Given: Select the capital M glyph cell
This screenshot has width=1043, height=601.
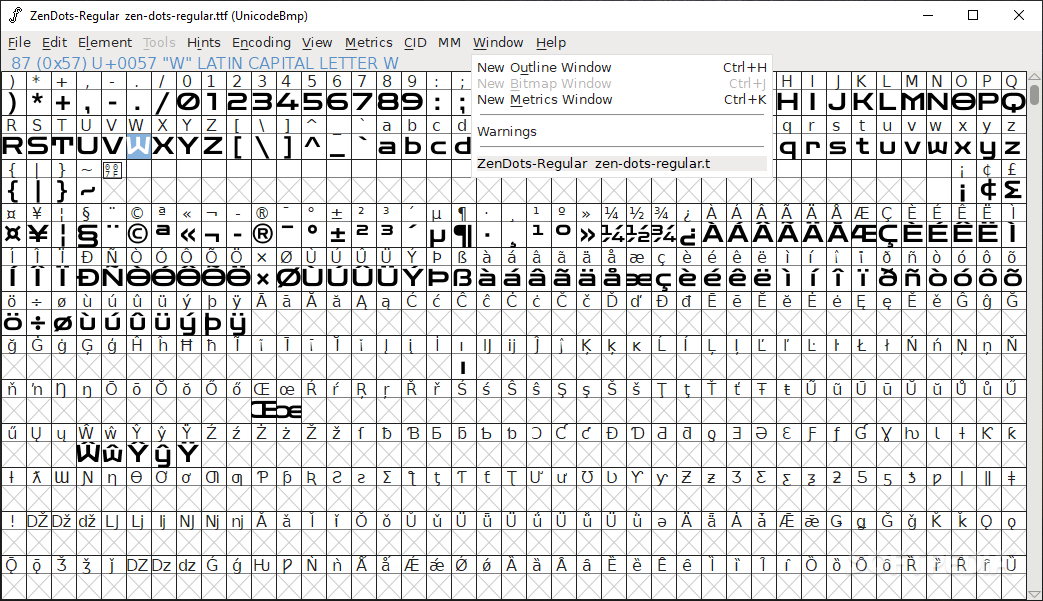Looking at the screenshot, I should coord(912,102).
